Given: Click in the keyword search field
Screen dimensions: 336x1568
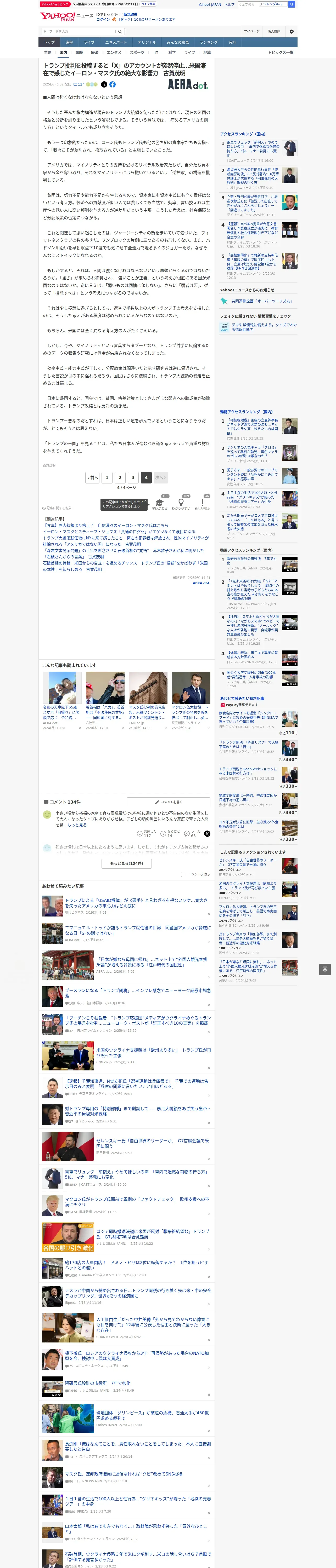Looking at the screenshot, I should point(79,32).
